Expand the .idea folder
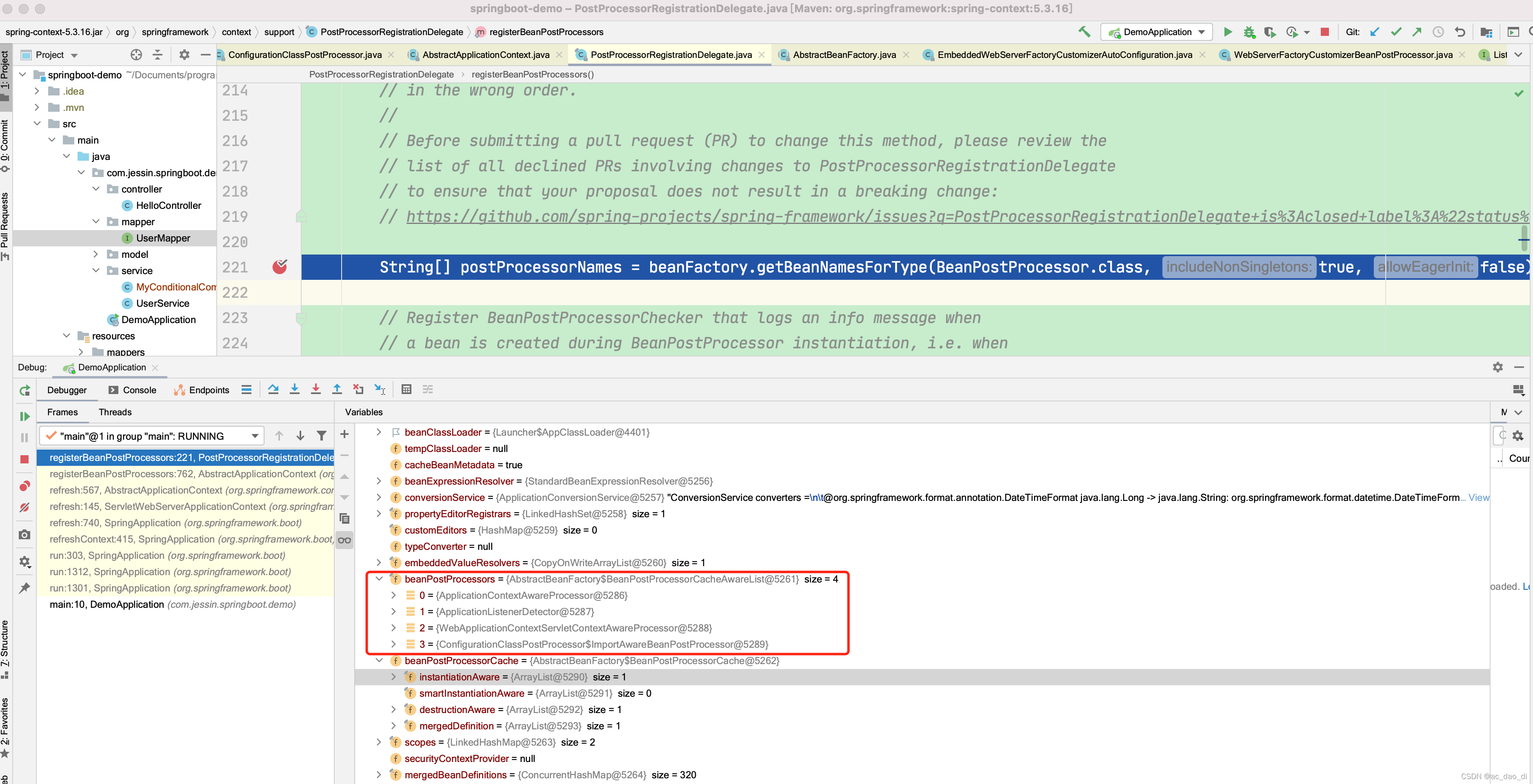 [x=37, y=91]
